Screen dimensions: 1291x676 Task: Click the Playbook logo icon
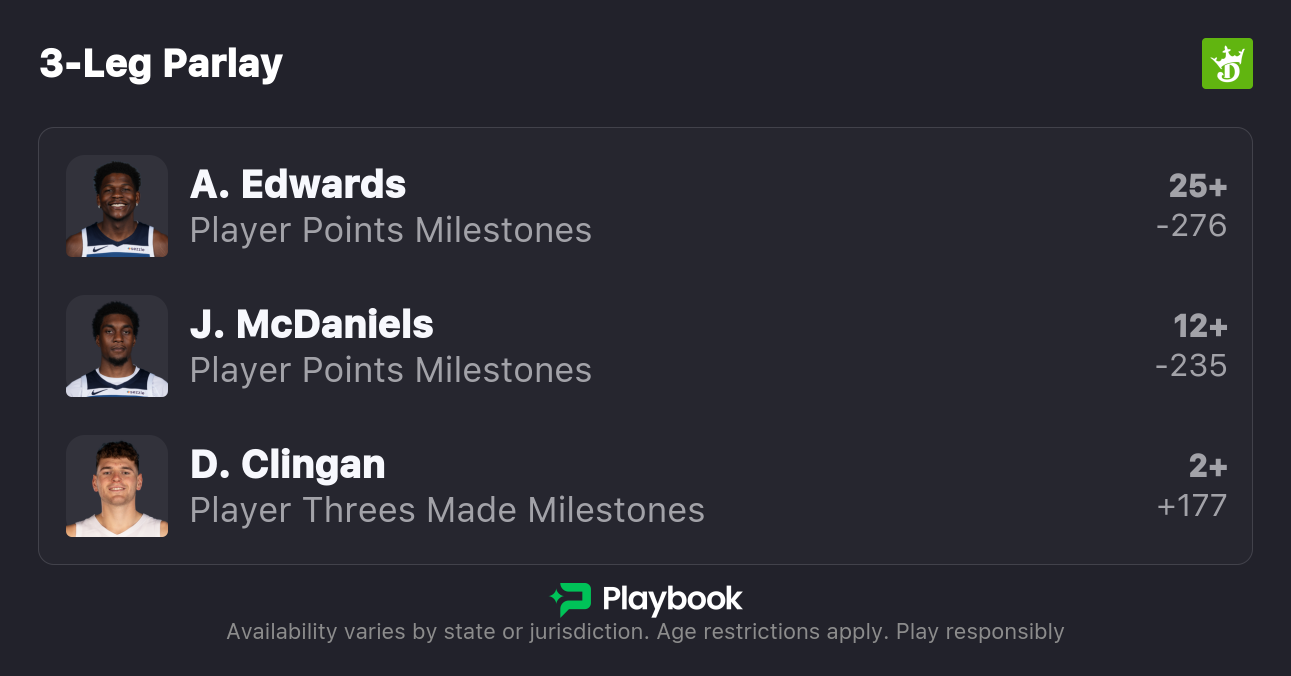tap(571, 599)
